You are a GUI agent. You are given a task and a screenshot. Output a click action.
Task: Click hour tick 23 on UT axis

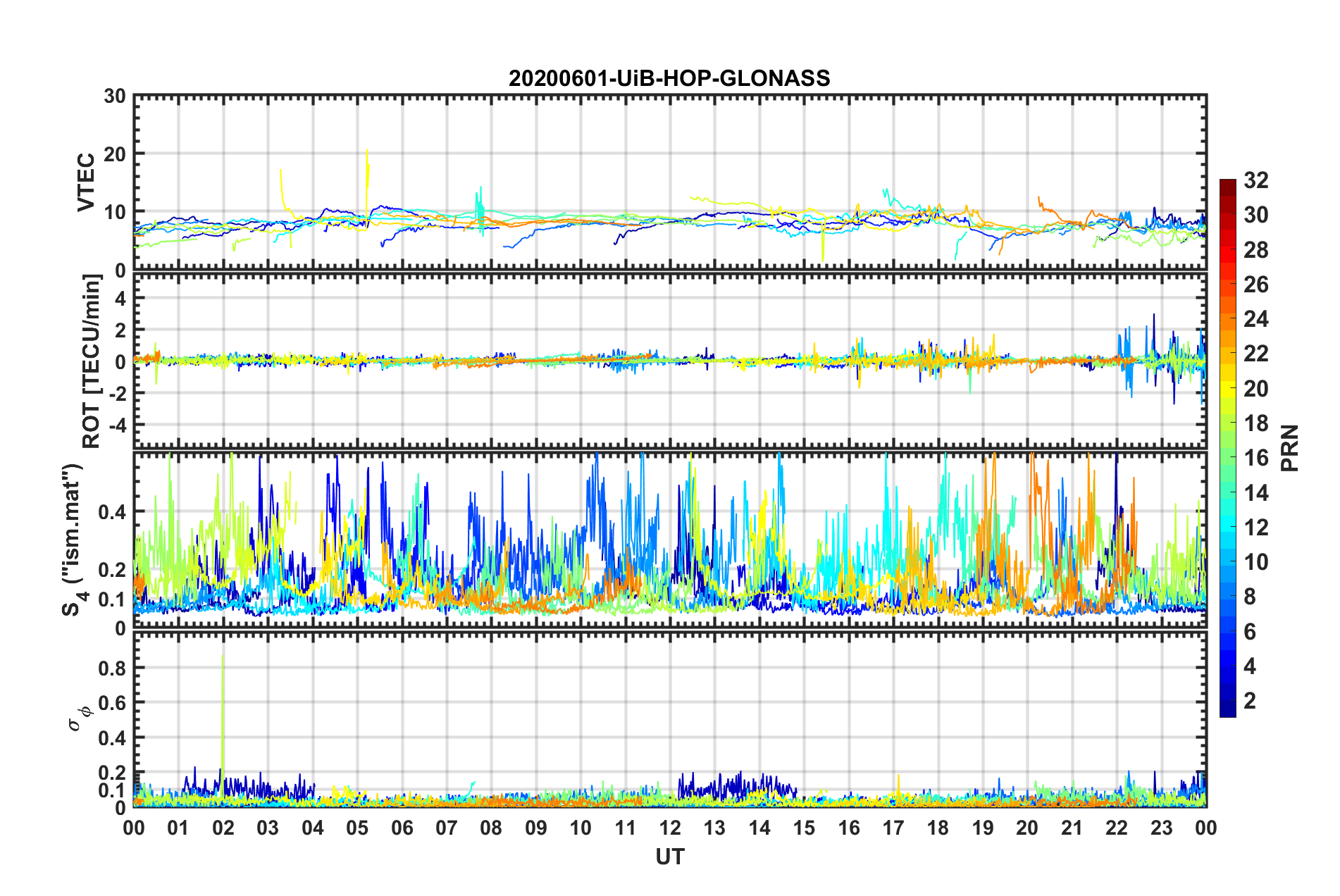(1161, 828)
